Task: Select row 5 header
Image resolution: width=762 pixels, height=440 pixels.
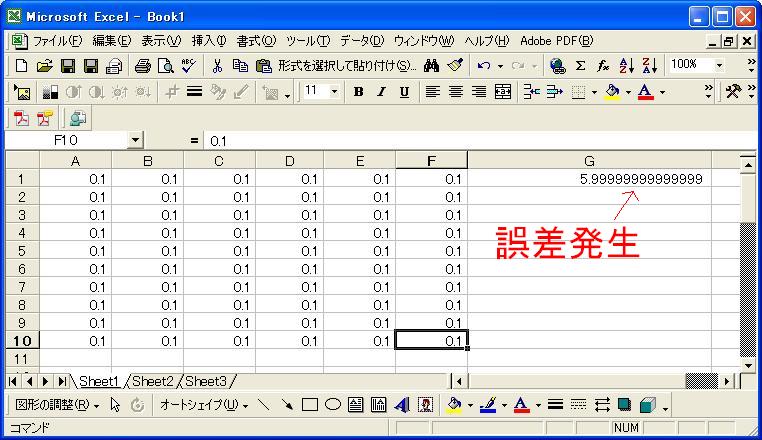Action: pos(22,251)
